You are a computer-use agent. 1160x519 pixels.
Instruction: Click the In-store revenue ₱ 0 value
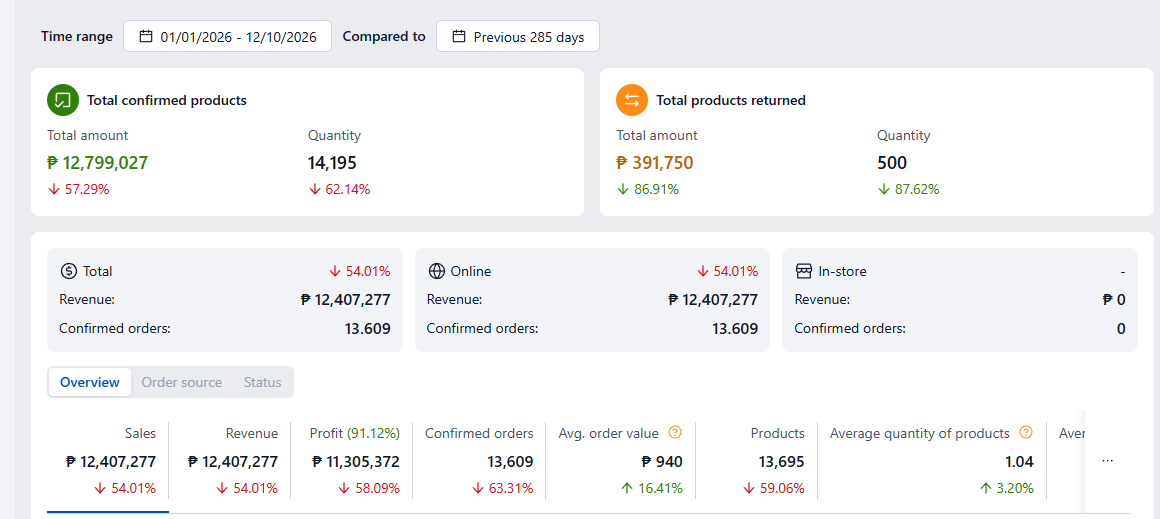[1114, 299]
